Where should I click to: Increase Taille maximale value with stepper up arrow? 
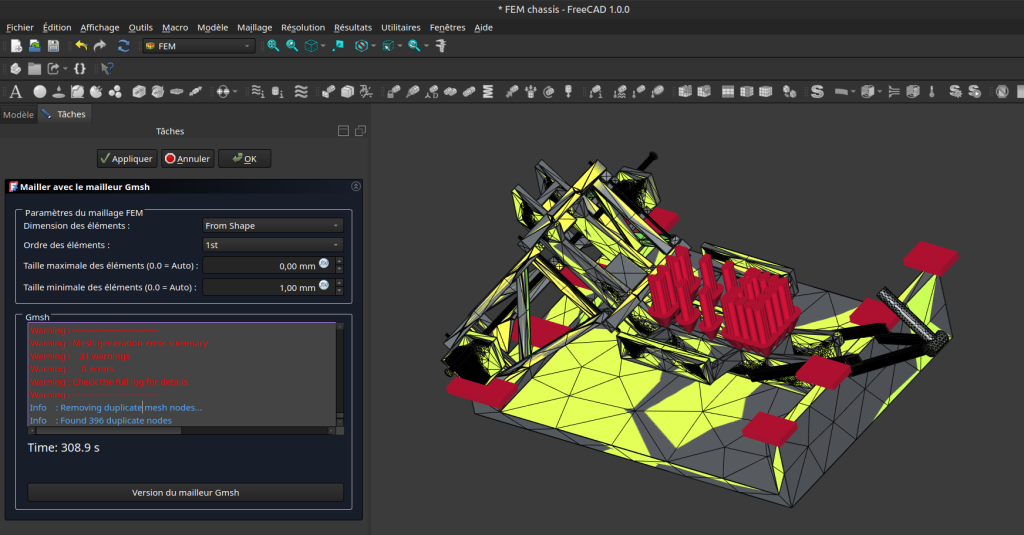[339, 261]
